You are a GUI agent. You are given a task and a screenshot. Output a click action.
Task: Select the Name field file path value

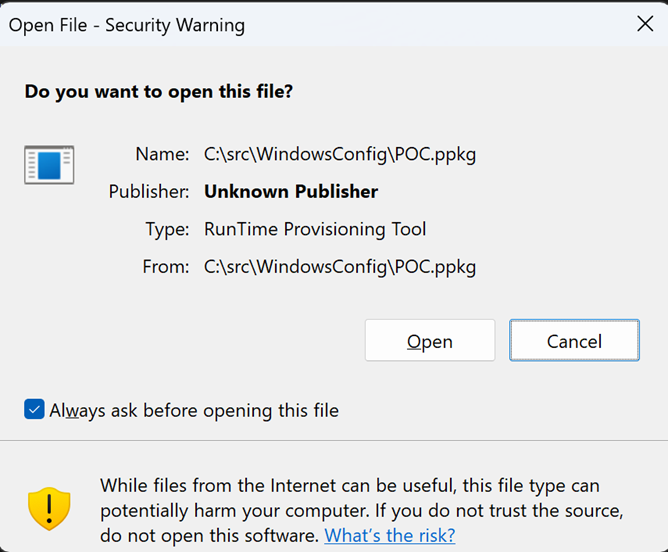pyautogui.click(x=340, y=154)
